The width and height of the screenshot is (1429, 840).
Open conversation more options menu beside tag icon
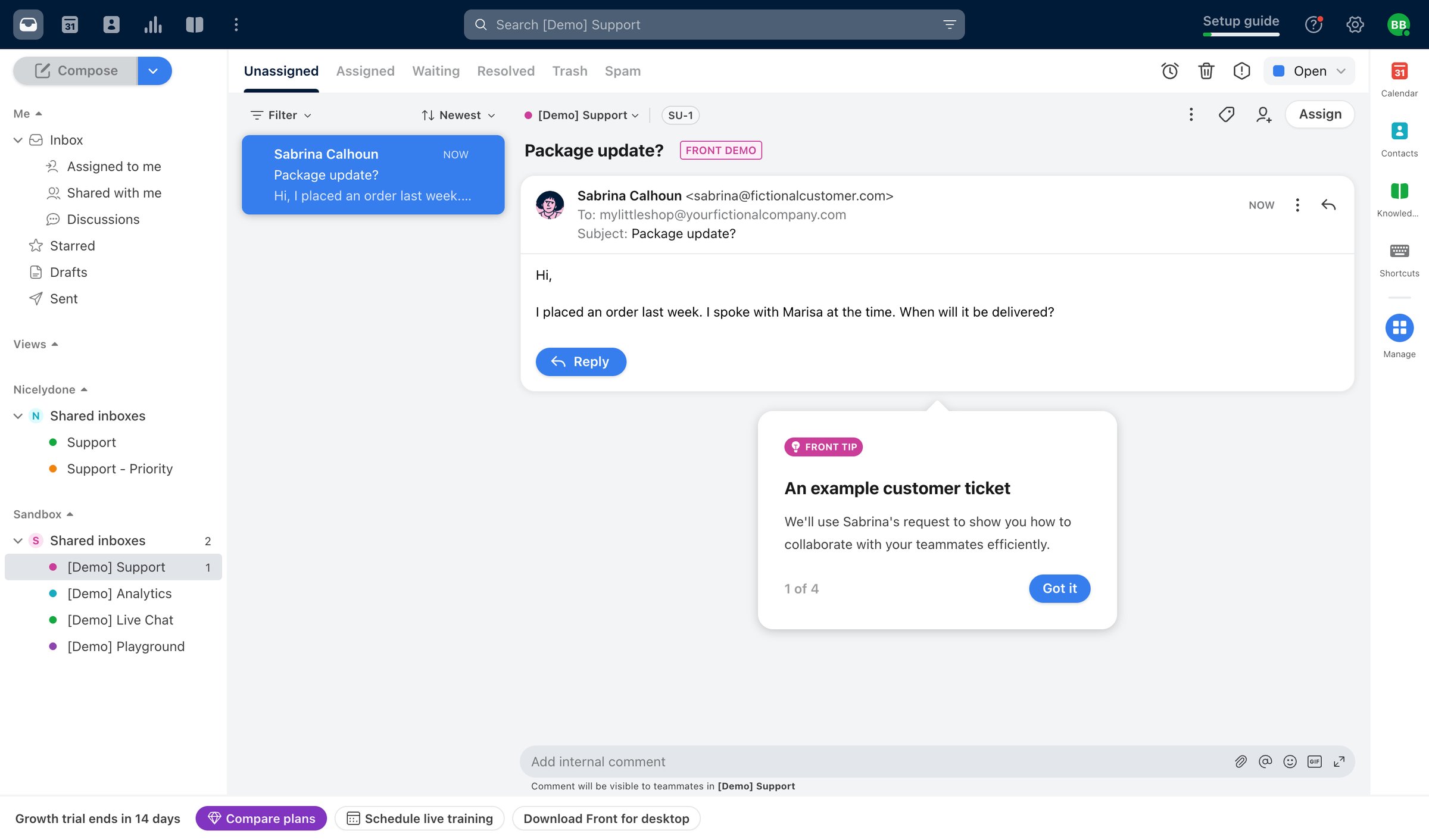point(1191,114)
